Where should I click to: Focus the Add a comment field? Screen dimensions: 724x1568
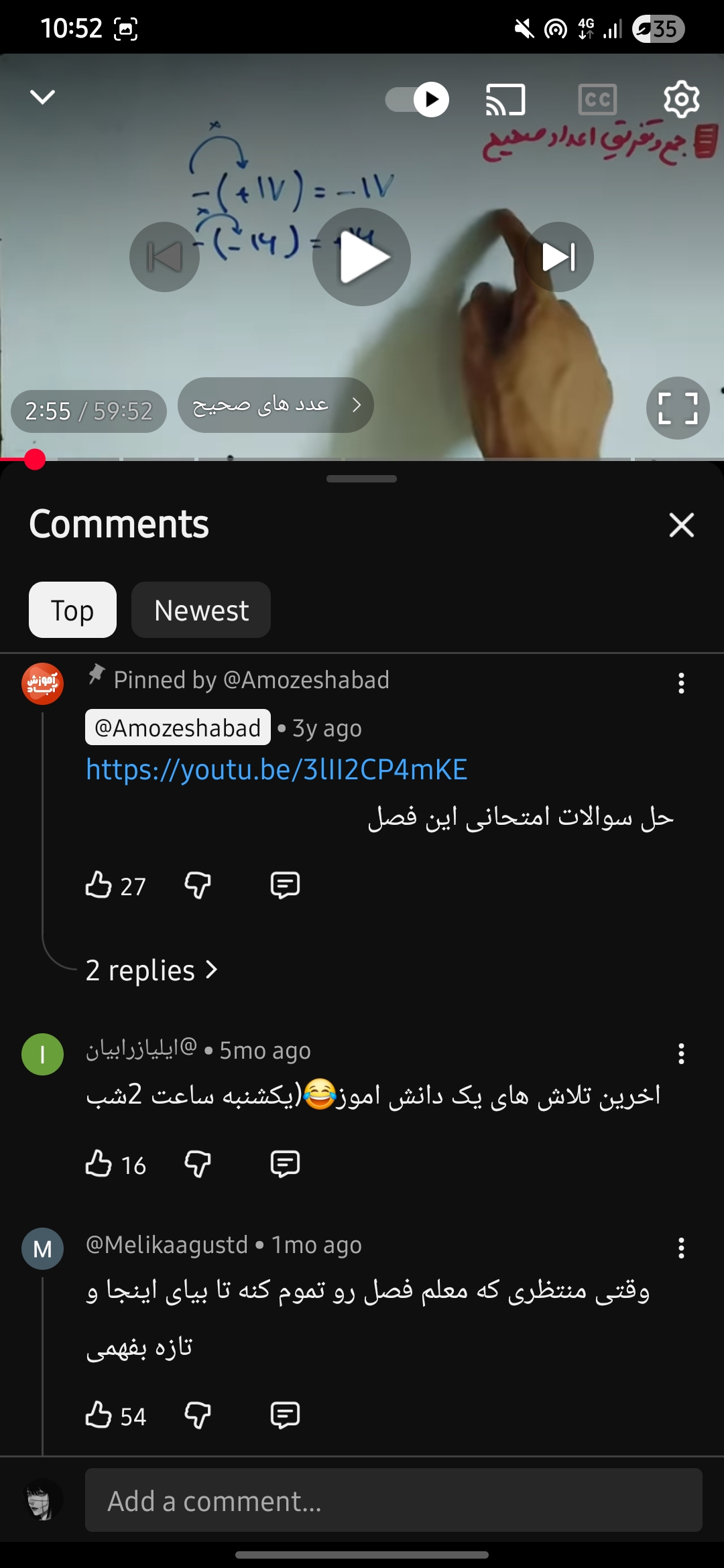[394, 1500]
